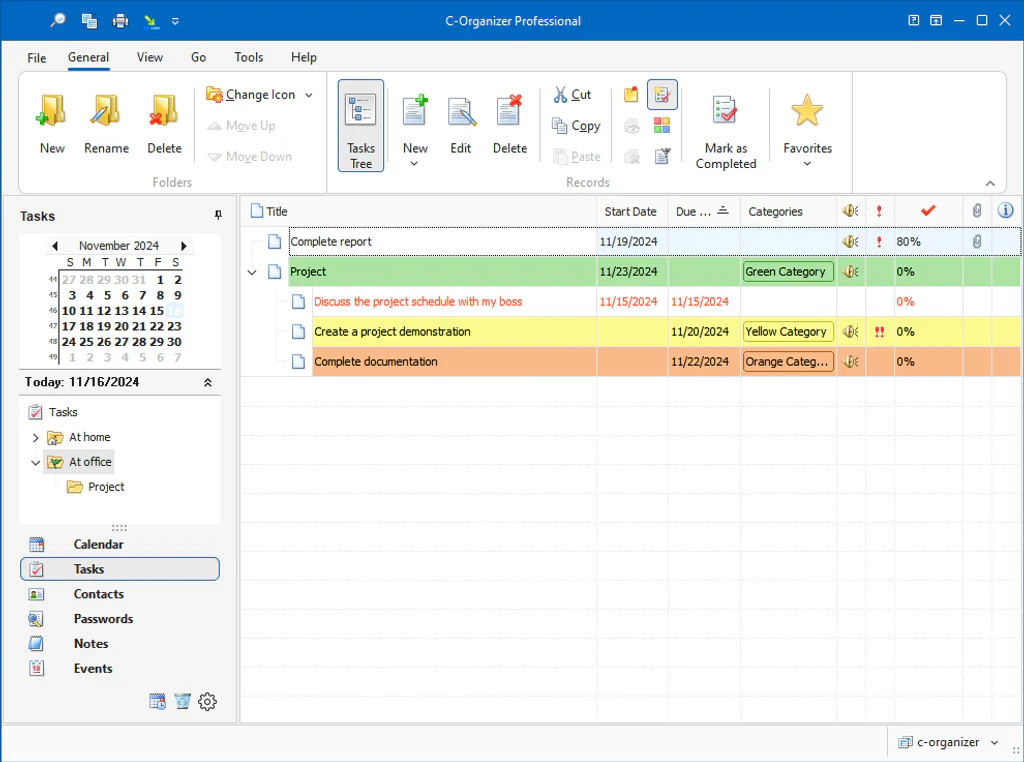Select the General ribbon tab

point(88,57)
